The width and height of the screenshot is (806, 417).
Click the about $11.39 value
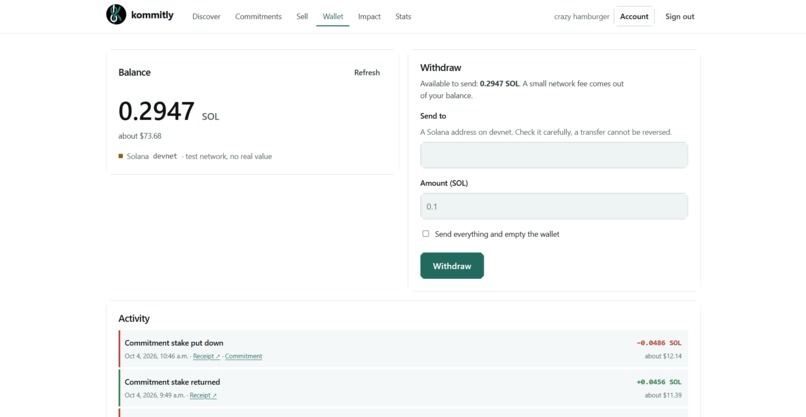(663, 395)
